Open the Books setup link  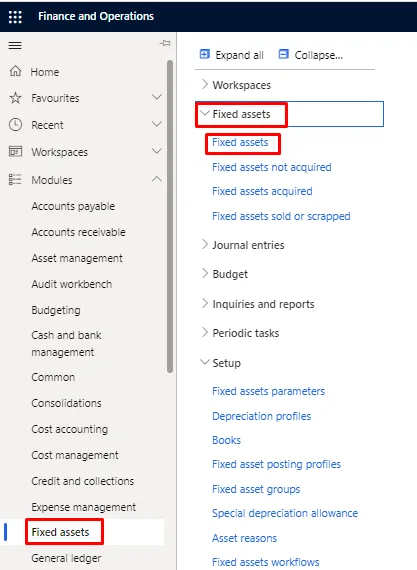(226, 440)
